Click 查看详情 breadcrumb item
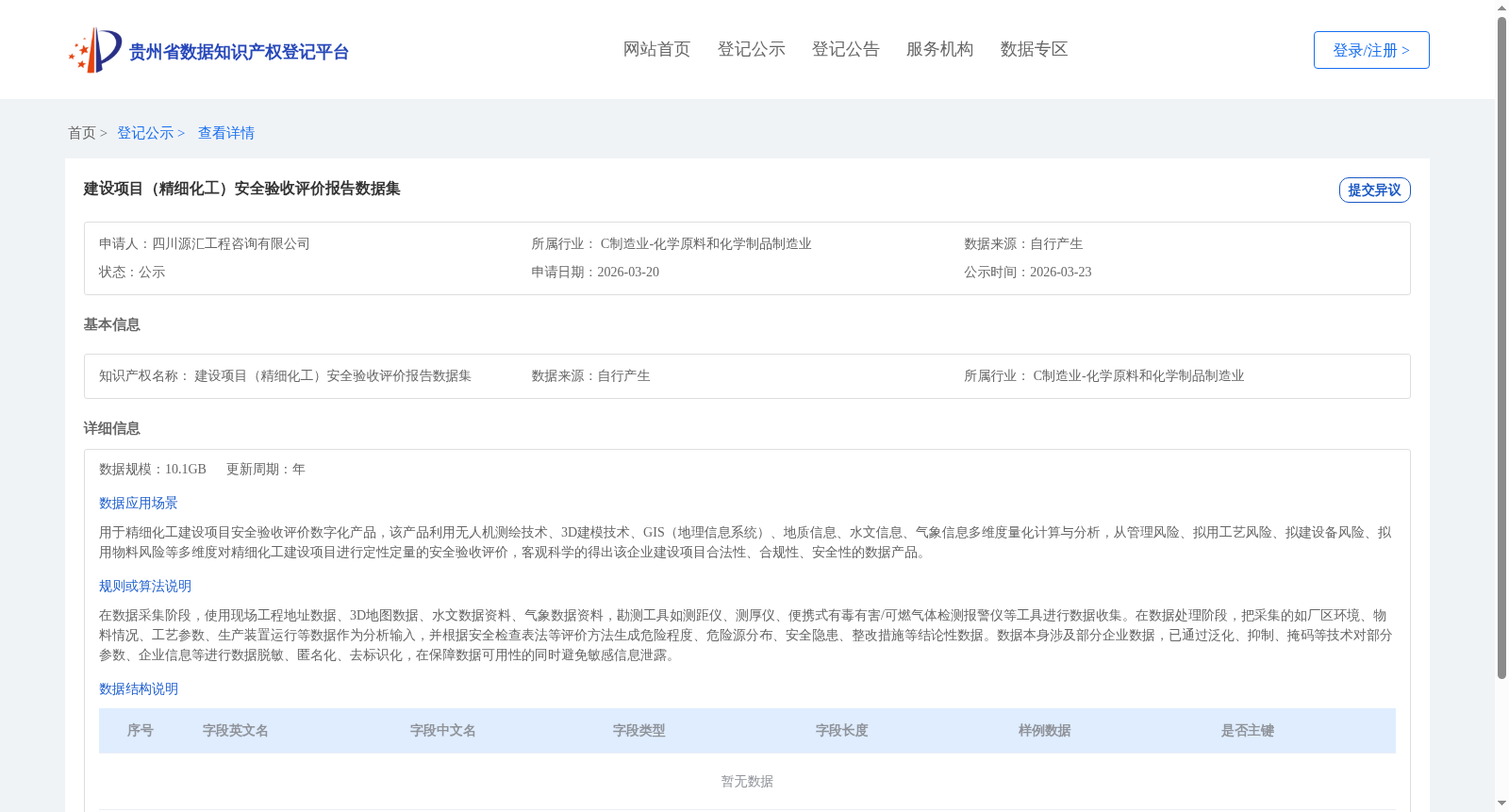 [226, 133]
